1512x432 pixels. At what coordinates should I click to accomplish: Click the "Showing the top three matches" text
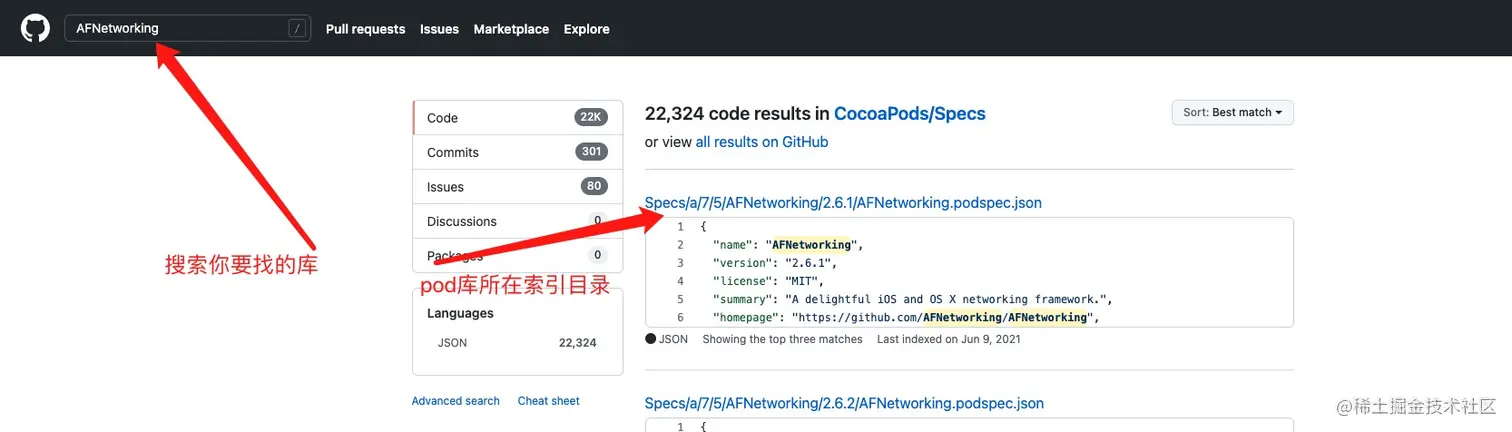[x=782, y=339]
